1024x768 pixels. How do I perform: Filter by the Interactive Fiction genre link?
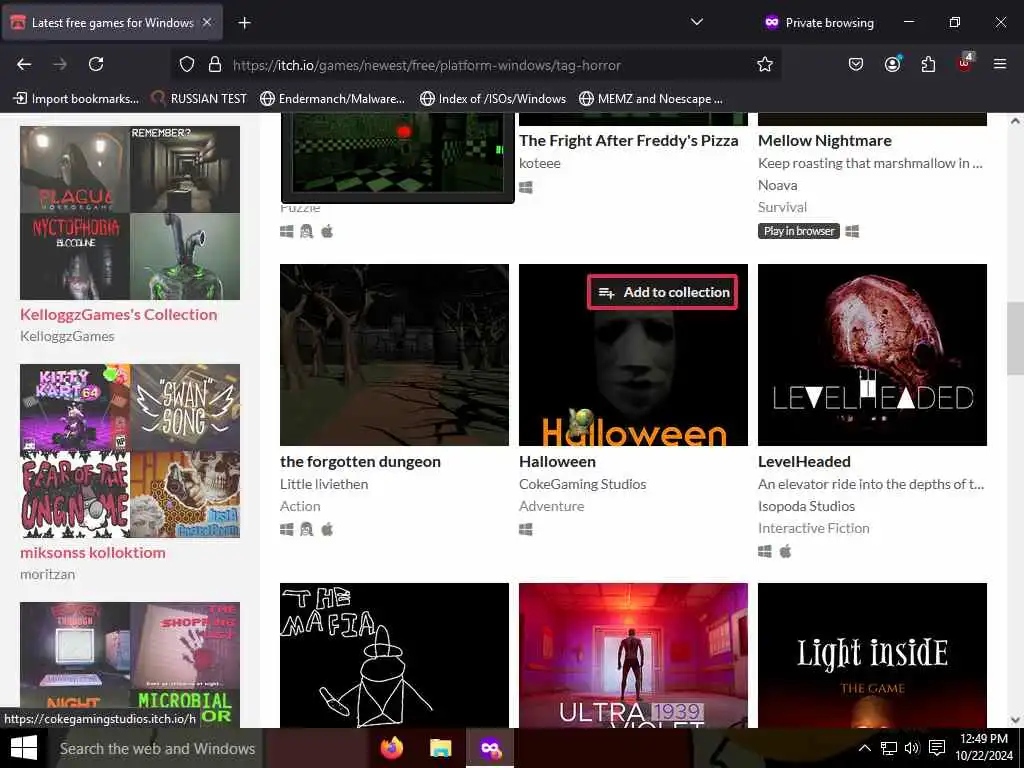pyautogui.click(x=813, y=528)
